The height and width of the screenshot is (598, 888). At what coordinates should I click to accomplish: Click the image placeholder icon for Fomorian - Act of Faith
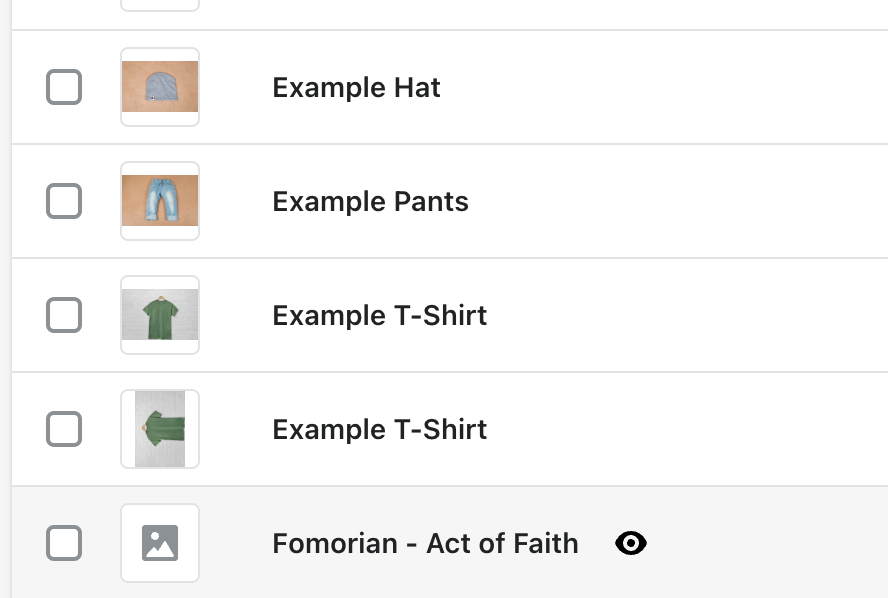pyautogui.click(x=159, y=543)
